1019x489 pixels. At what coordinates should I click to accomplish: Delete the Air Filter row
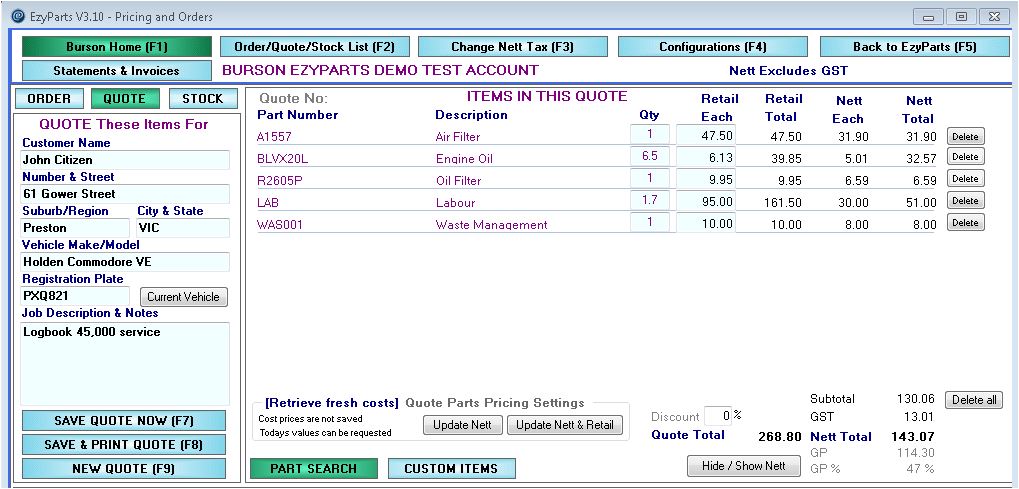click(966, 137)
